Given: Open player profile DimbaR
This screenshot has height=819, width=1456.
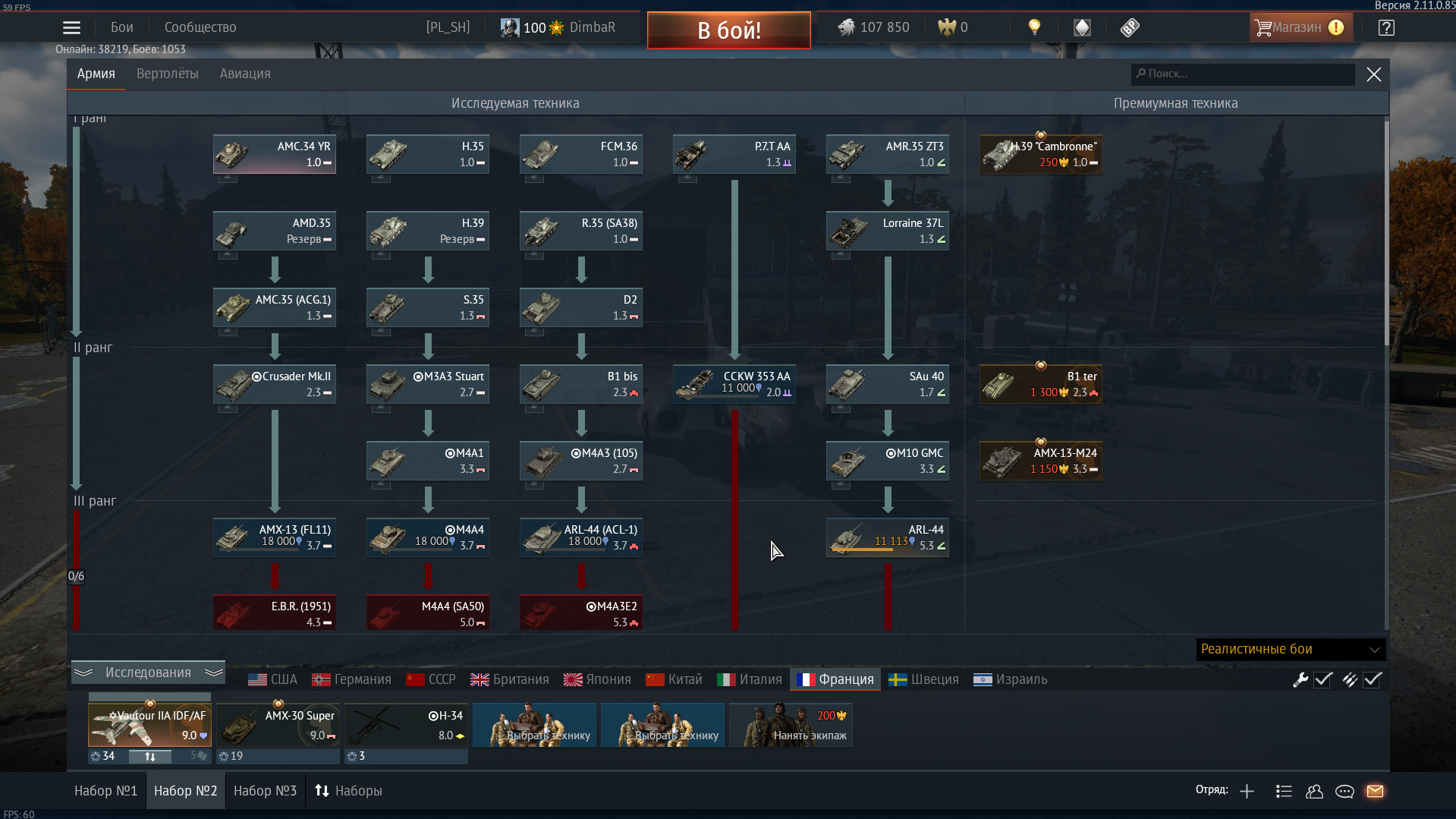Looking at the screenshot, I should pyautogui.click(x=558, y=27).
